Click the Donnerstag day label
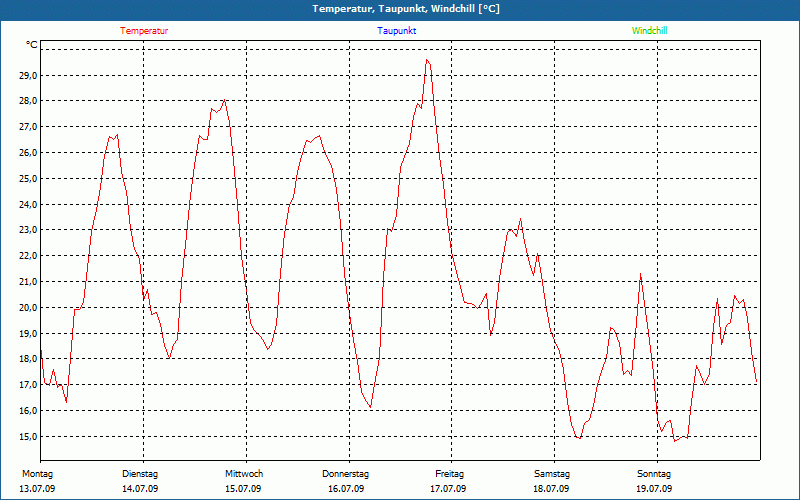800x500 pixels. [345, 474]
